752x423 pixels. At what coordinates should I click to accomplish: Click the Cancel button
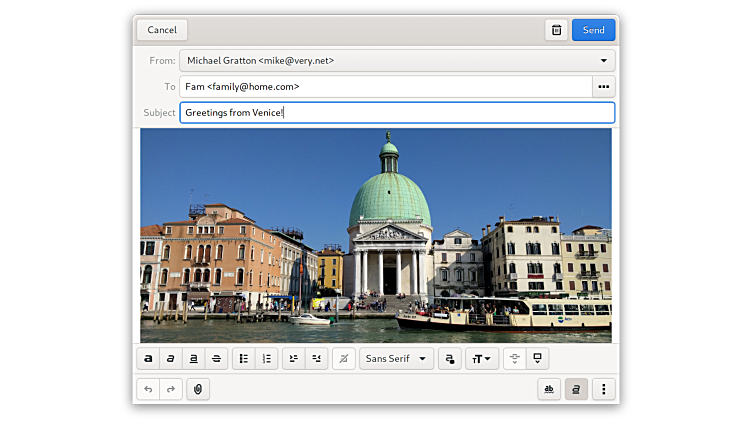(x=162, y=30)
